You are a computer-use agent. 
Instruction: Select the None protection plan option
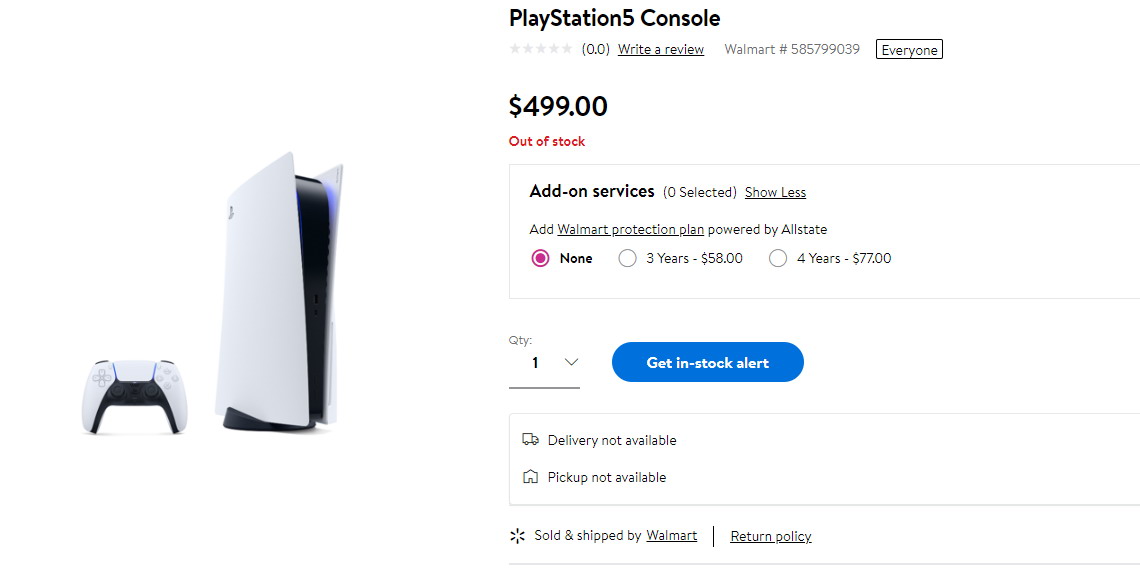(x=541, y=258)
